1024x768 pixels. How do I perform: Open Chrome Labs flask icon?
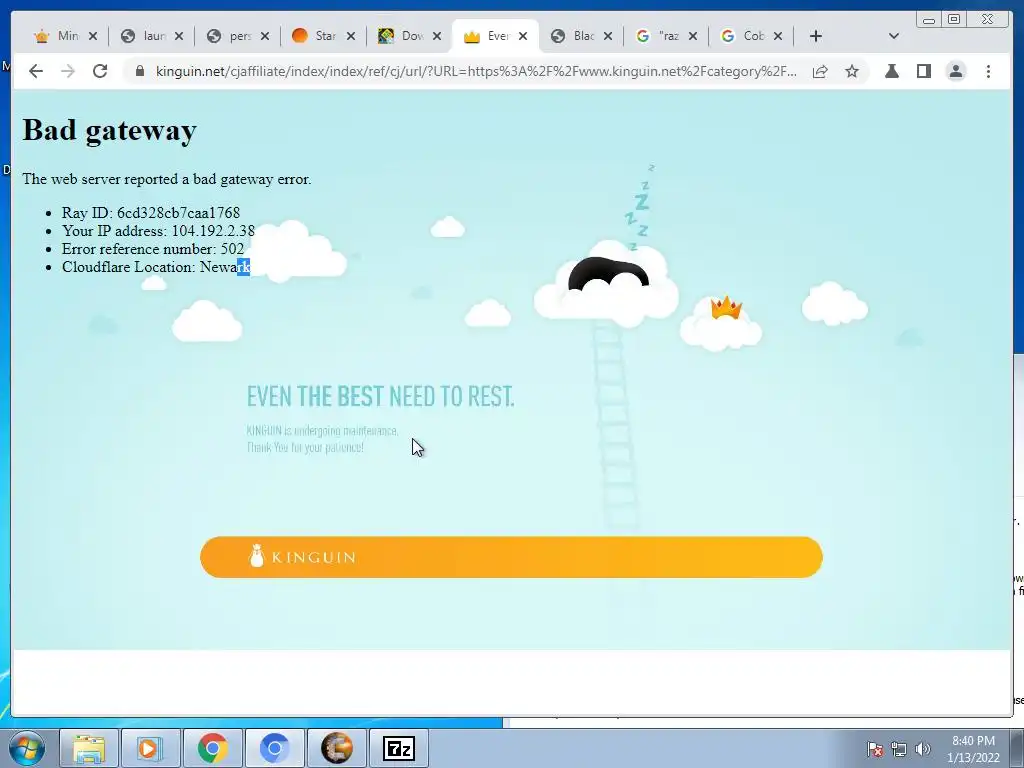click(891, 71)
